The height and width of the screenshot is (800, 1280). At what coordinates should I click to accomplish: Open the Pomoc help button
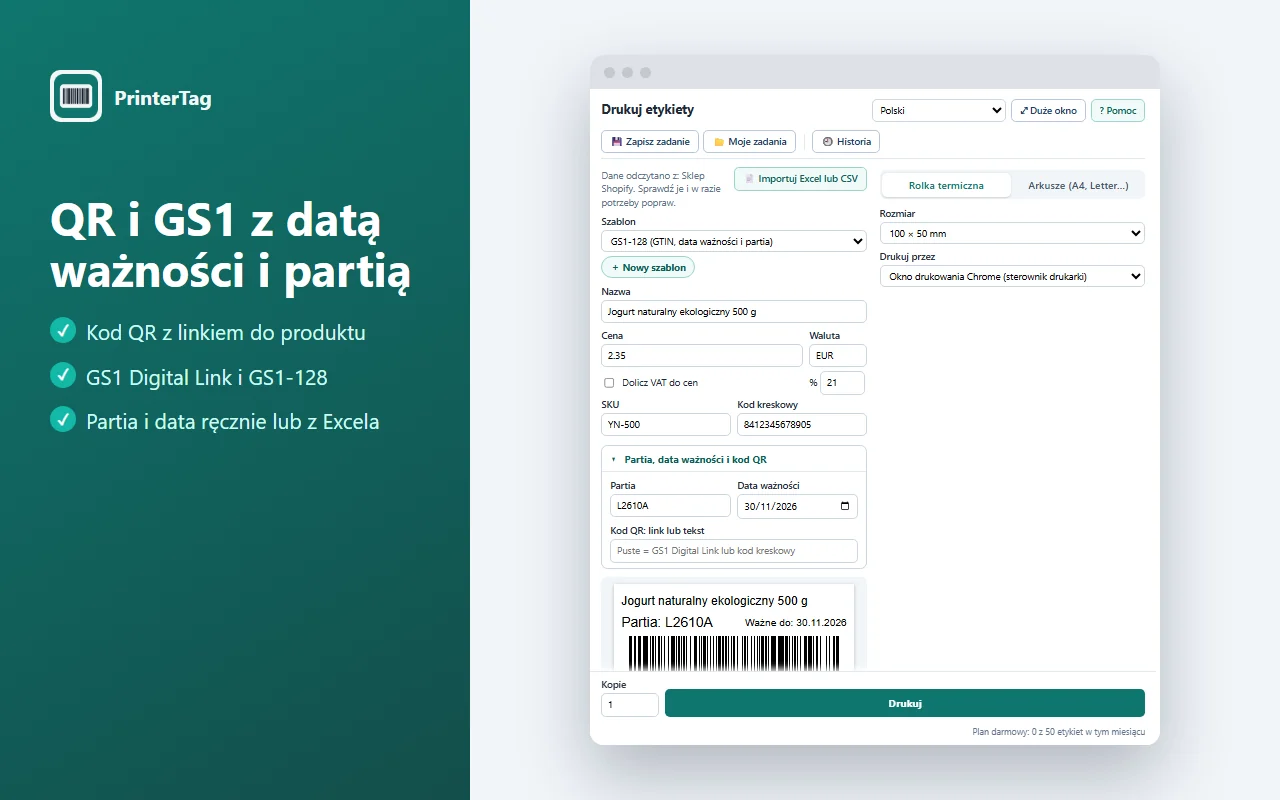click(x=1118, y=111)
